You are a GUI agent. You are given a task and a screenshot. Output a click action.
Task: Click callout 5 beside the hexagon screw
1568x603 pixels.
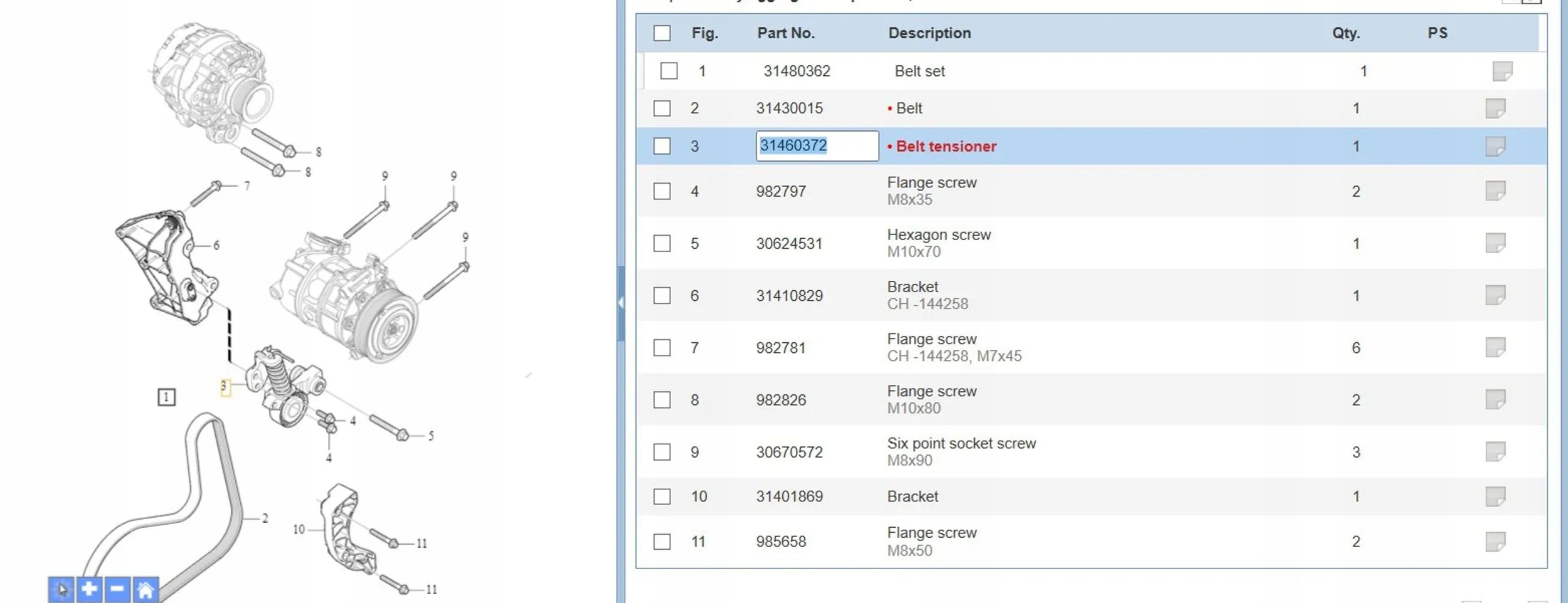[x=431, y=436]
